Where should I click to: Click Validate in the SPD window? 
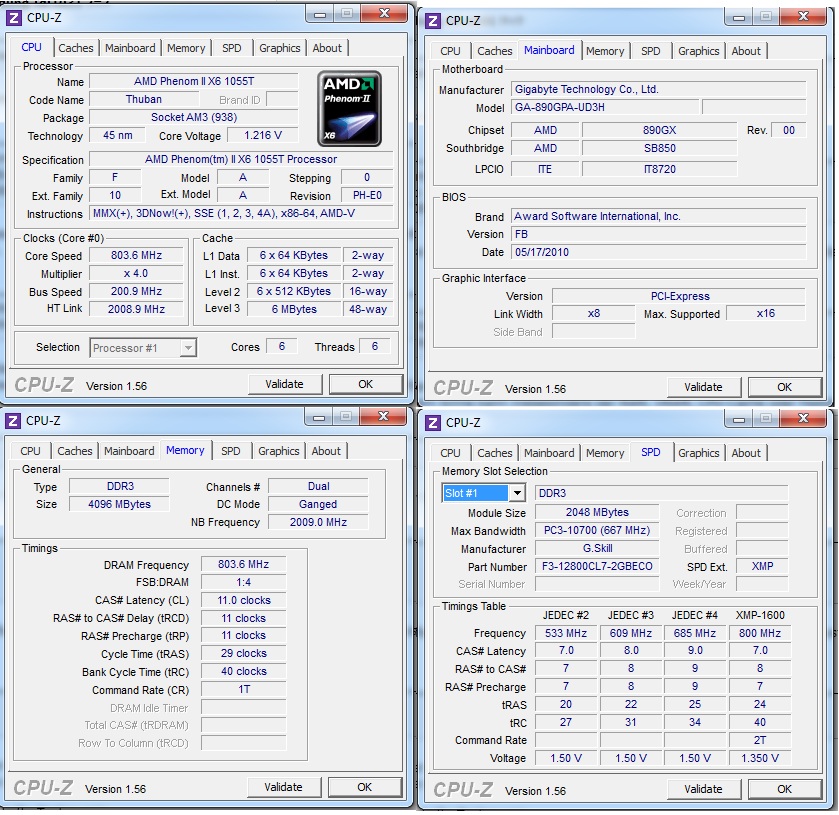(704, 789)
